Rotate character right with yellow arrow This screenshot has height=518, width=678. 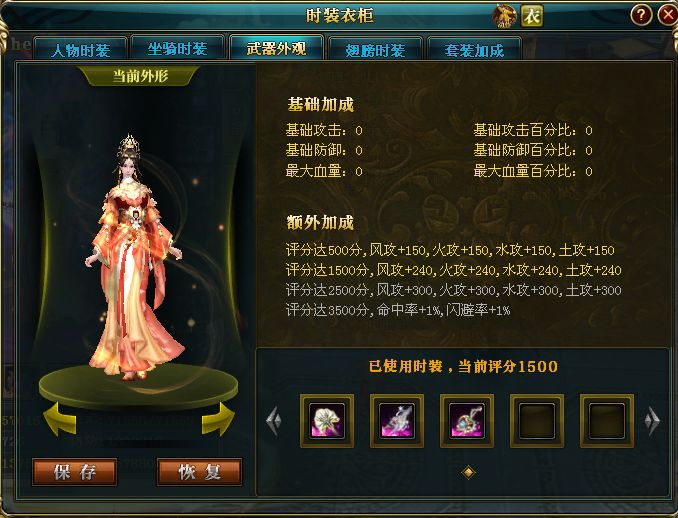(218, 419)
